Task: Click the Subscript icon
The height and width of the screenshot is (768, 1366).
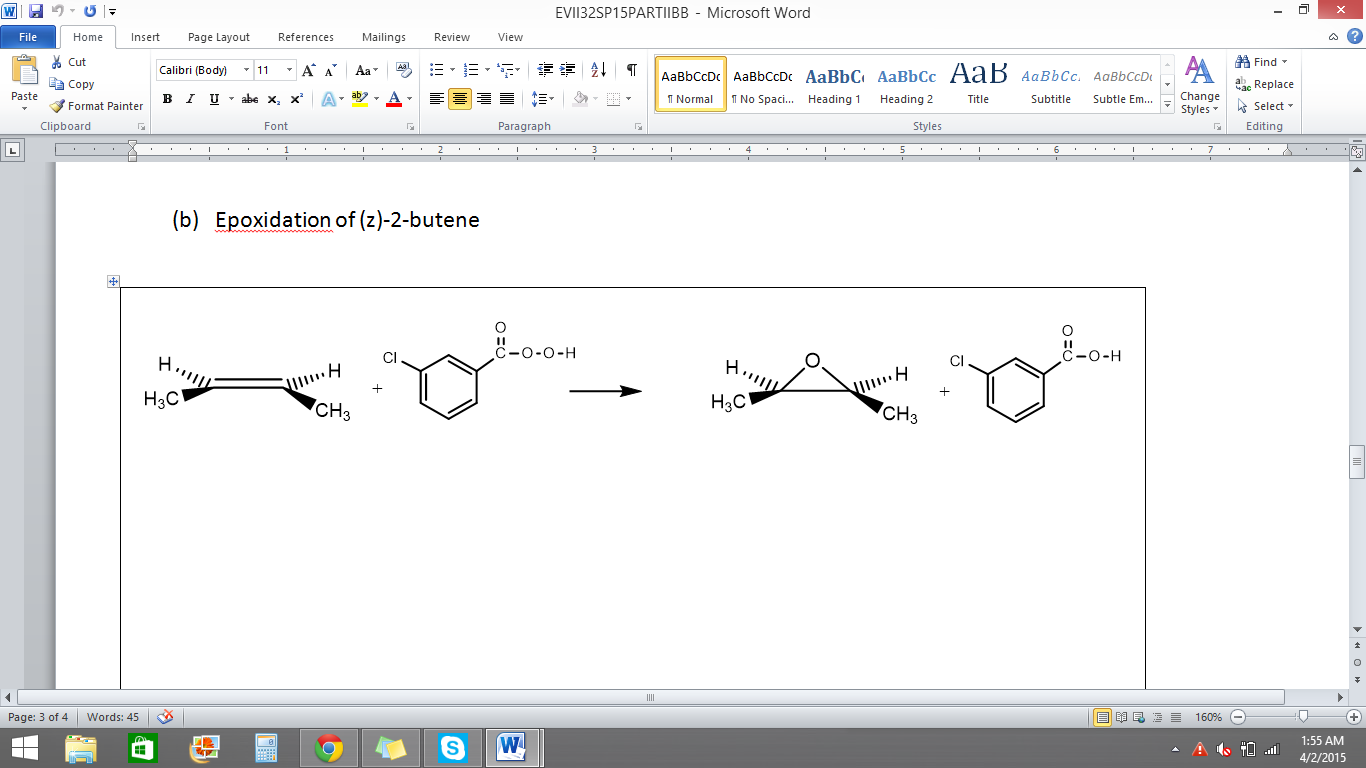Action: pos(272,99)
